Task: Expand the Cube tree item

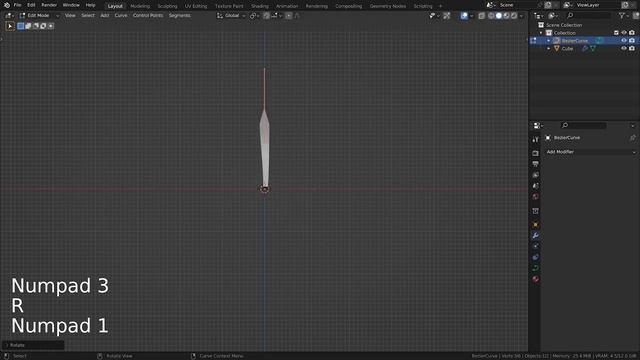Action: click(549, 48)
